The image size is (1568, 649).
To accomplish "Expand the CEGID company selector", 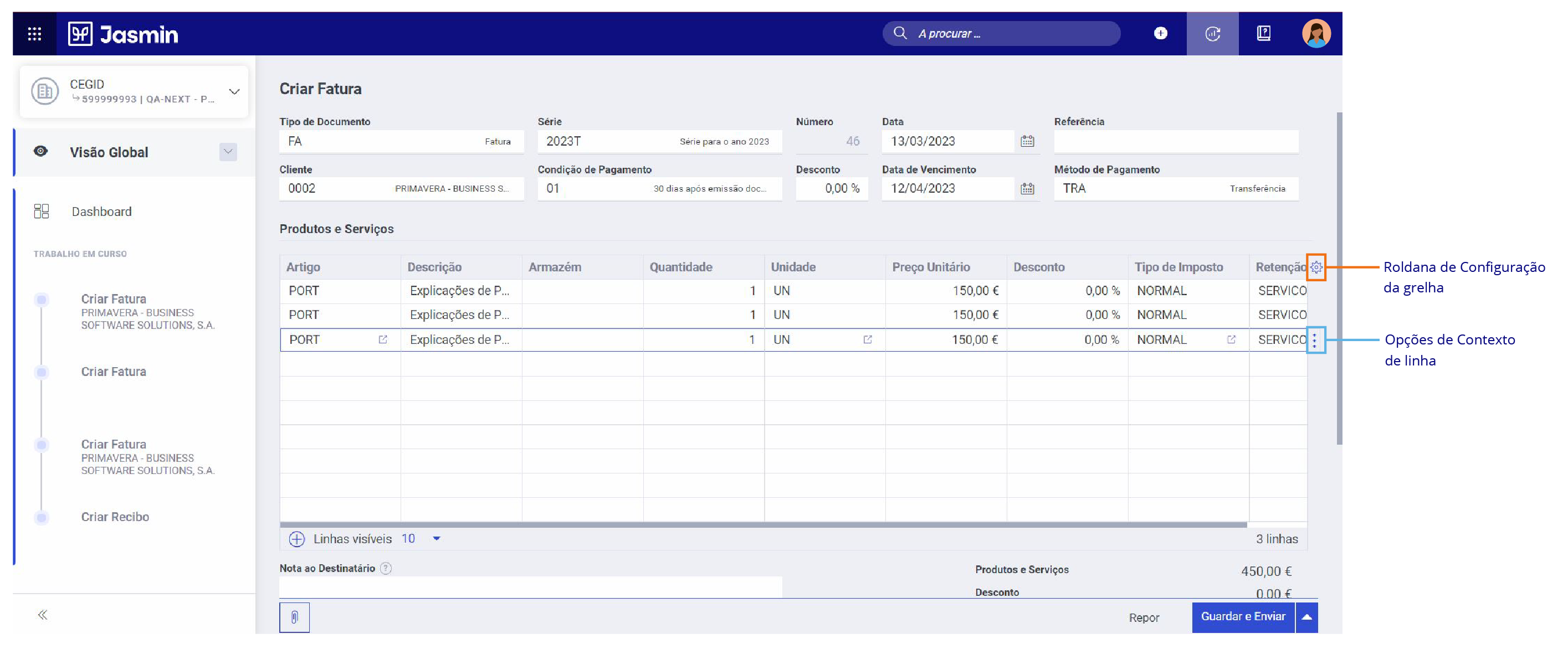I will click(x=234, y=91).
